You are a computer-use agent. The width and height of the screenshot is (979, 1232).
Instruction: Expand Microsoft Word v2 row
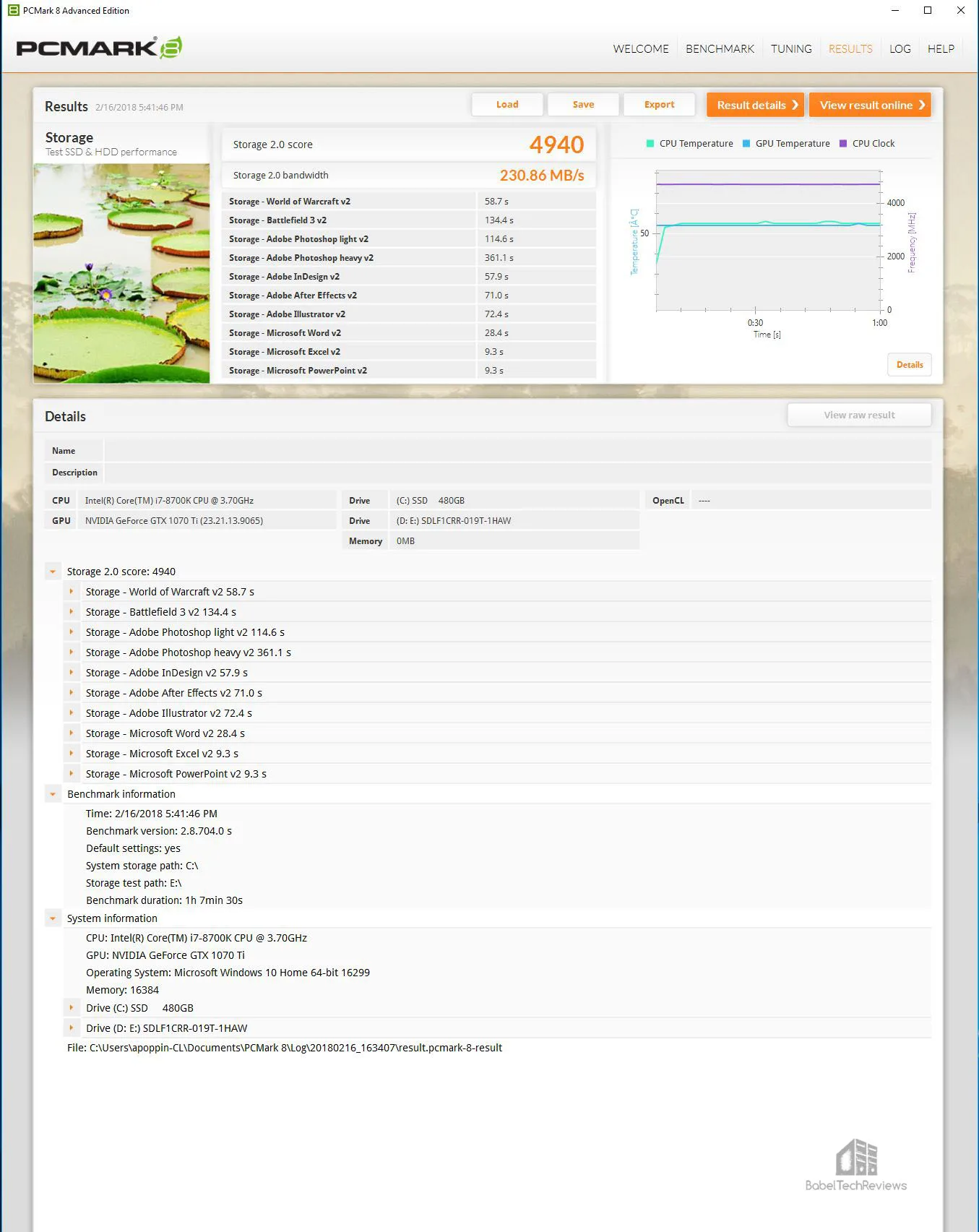[x=72, y=733]
